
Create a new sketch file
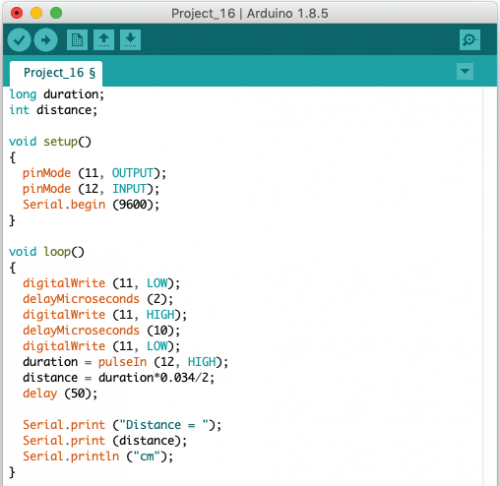[x=77, y=40]
